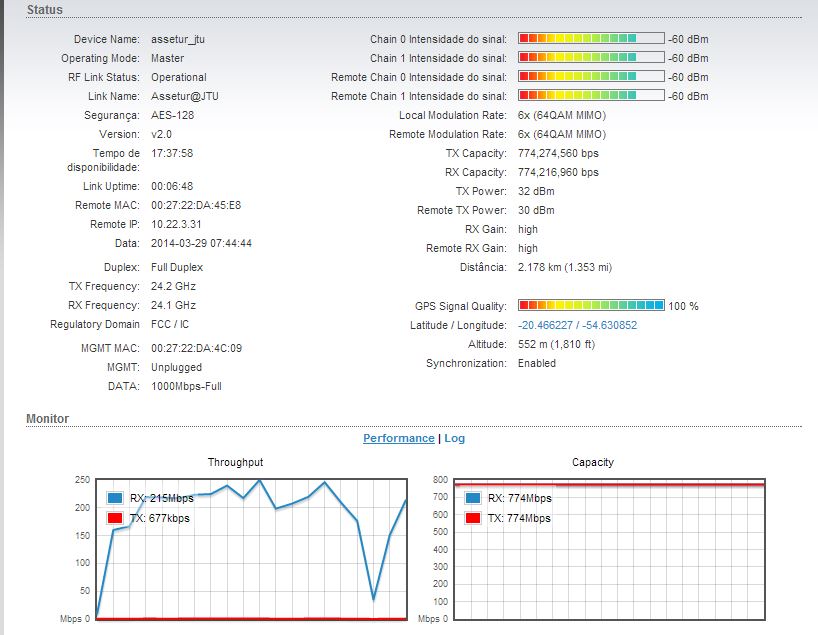818x635 pixels.
Task: Click the red TX swatch in Throughput legend
Action: click(115, 518)
